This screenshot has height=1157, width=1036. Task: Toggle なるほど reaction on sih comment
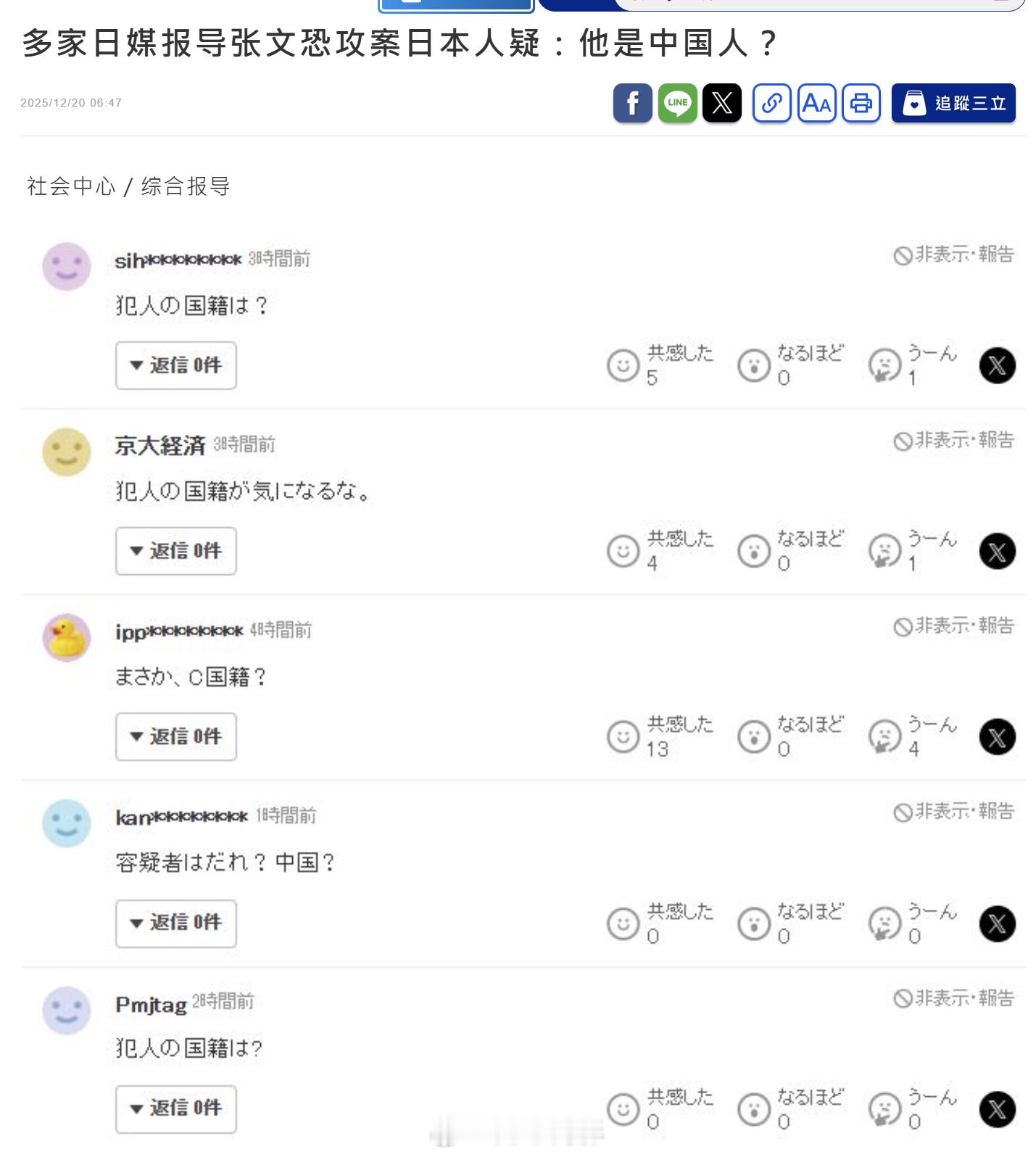click(x=790, y=365)
